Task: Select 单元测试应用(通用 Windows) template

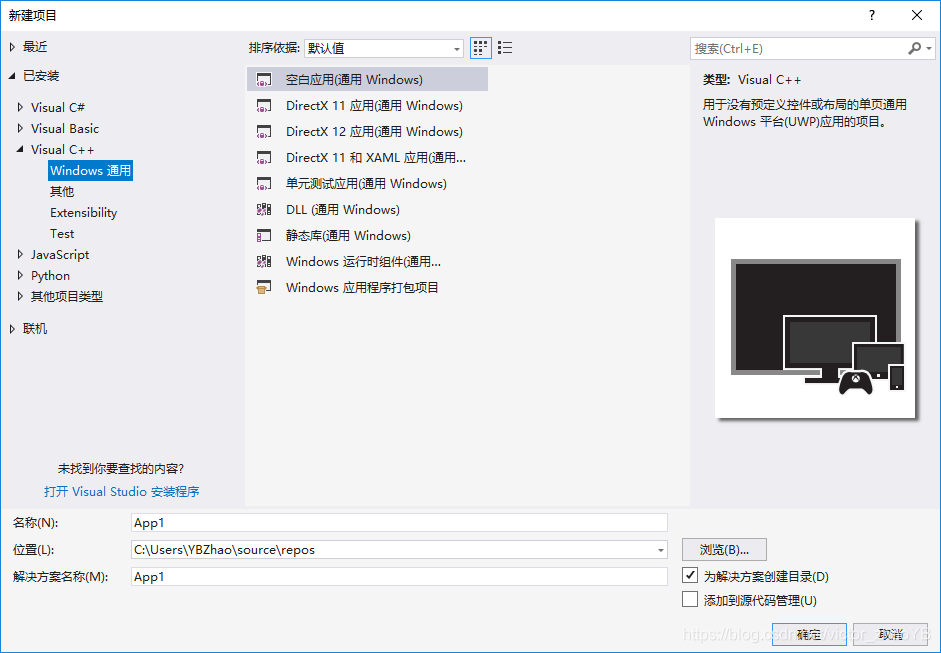Action: 367,184
